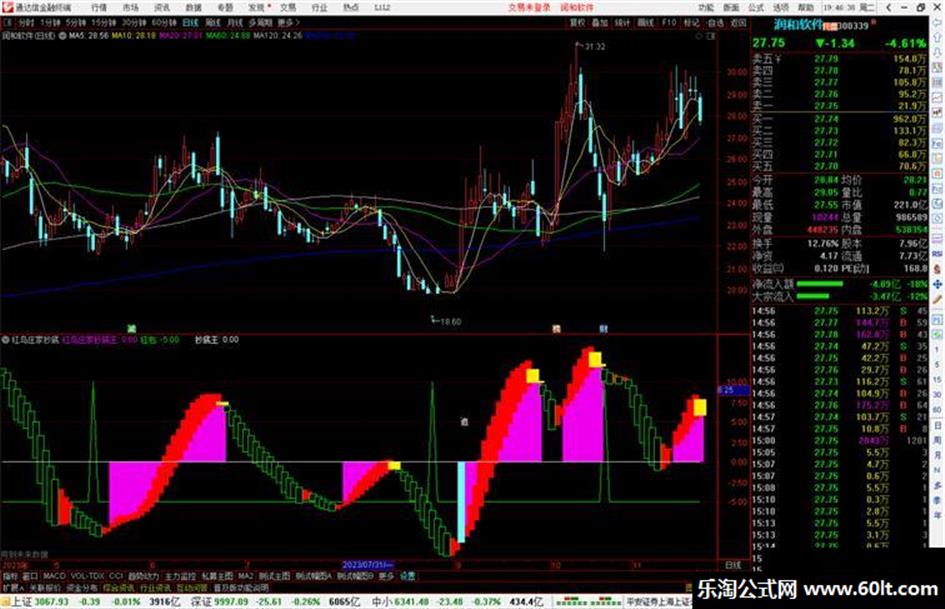This screenshot has width=945, height=609.
Task: Open the 热点 menu
Action: tap(351, 7)
